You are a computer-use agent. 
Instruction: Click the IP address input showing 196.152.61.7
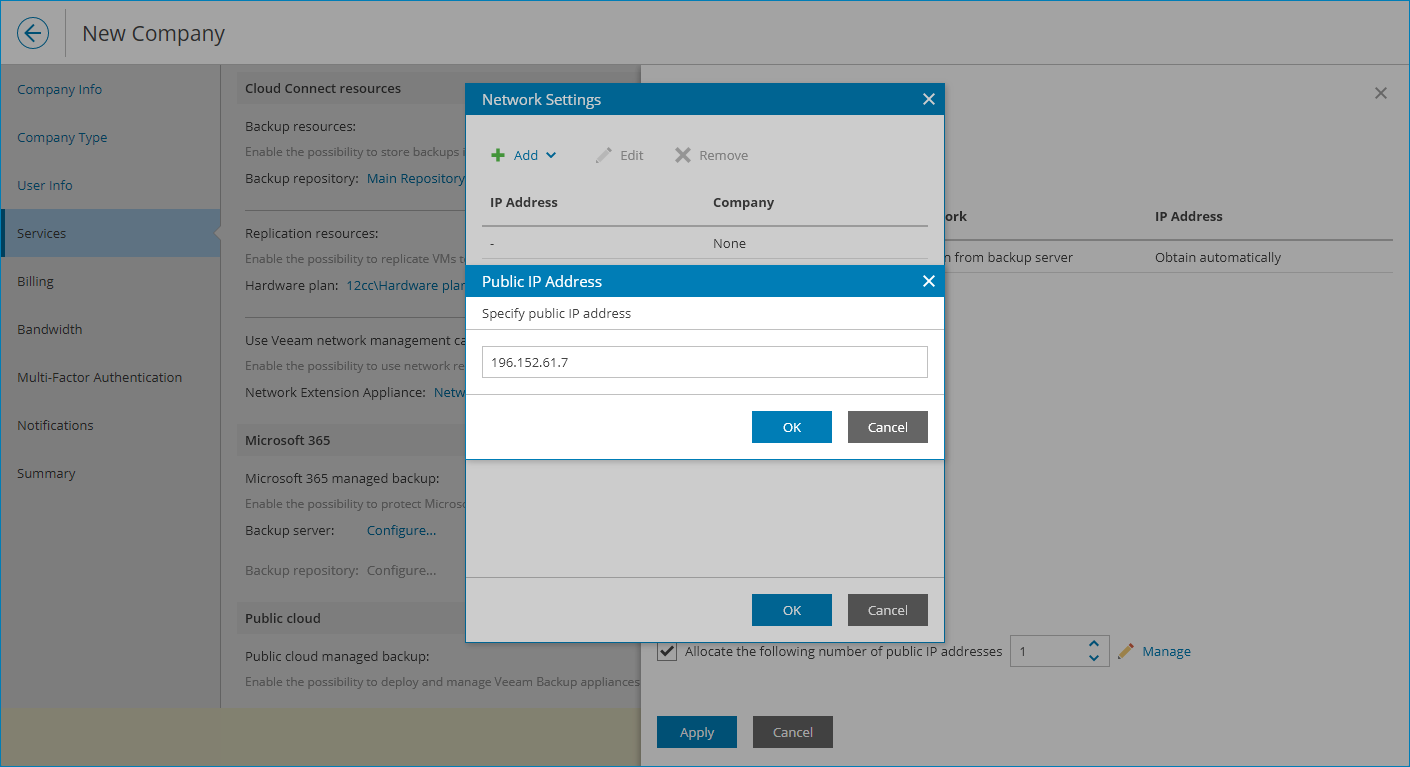tap(704, 361)
